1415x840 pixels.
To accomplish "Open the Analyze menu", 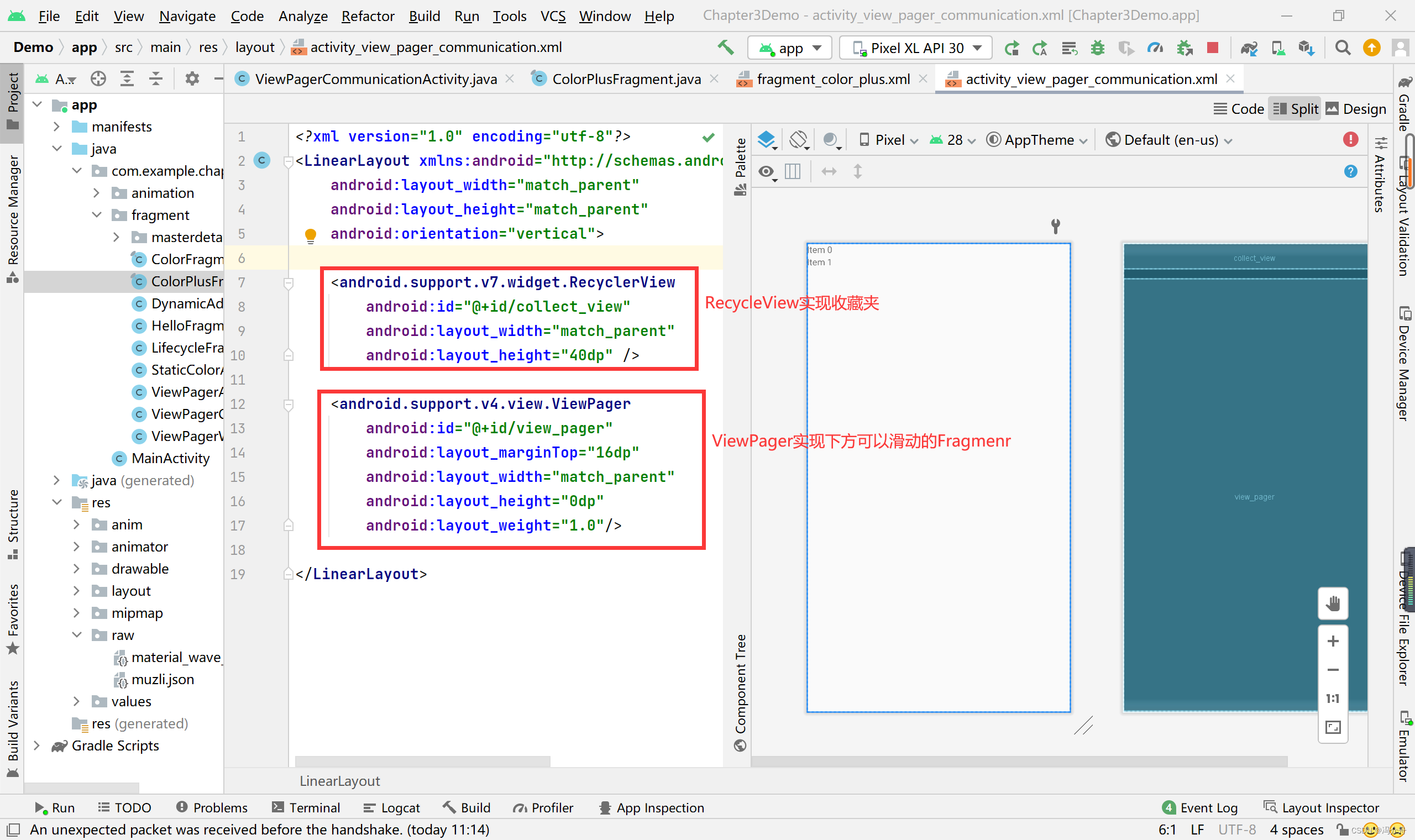I will point(303,16).
